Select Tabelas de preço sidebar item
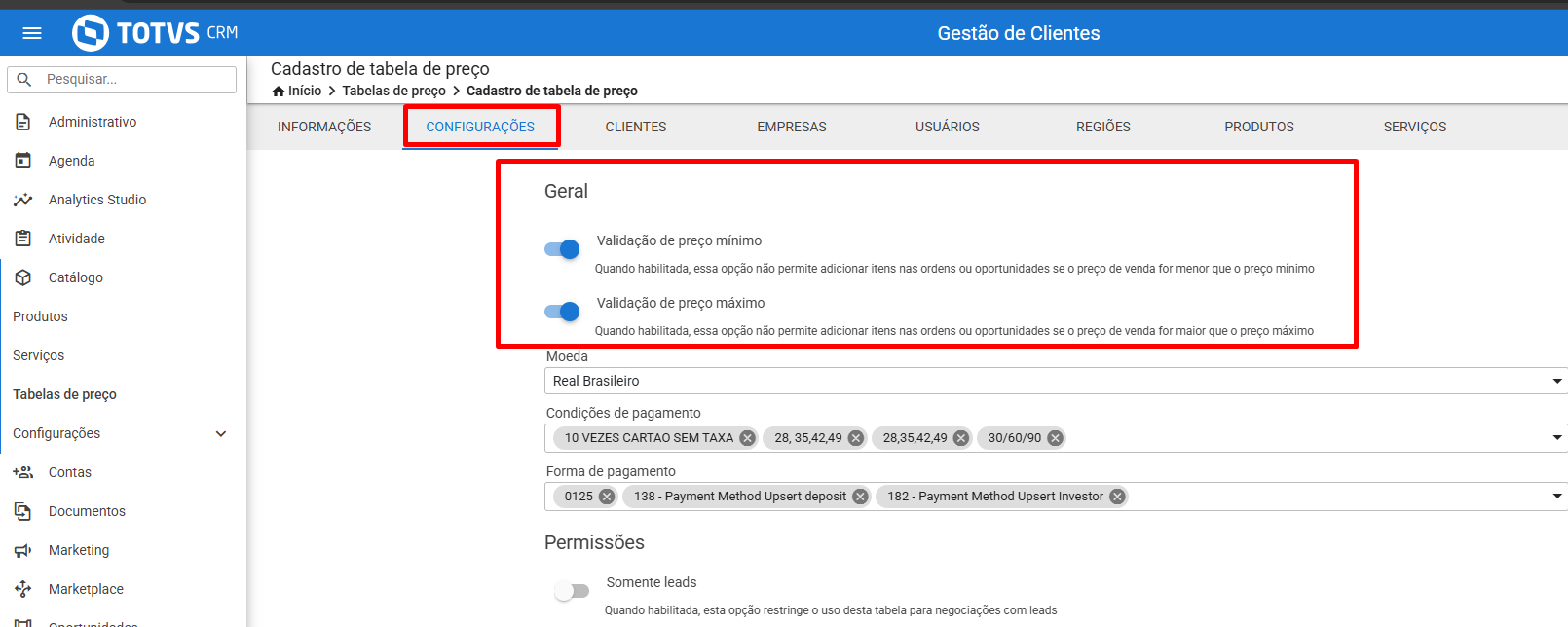The image size is (1568, 627). [64, 394]
